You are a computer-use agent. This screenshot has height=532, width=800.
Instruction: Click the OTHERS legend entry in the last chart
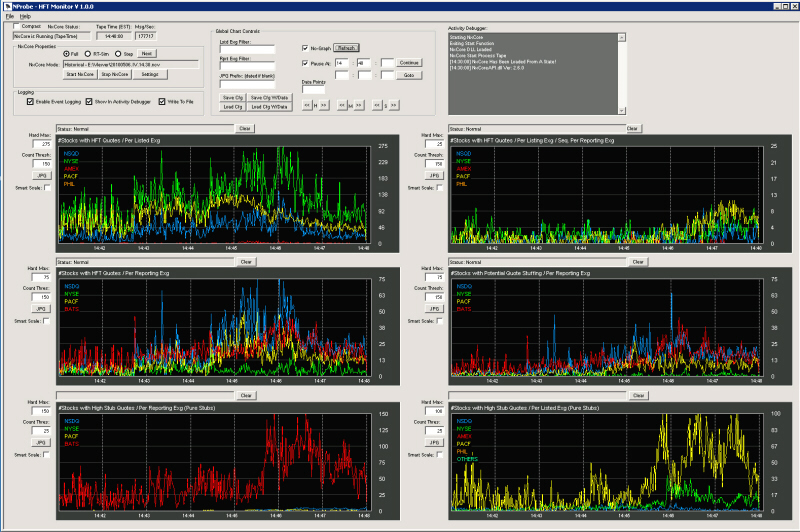(x=467, y=459)
